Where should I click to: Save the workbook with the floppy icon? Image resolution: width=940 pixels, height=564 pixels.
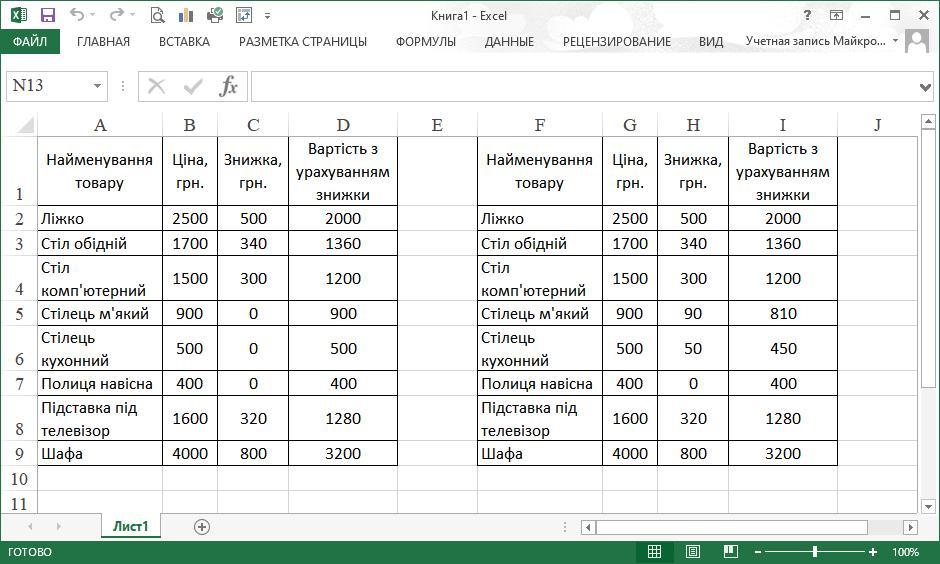(47, 15)
